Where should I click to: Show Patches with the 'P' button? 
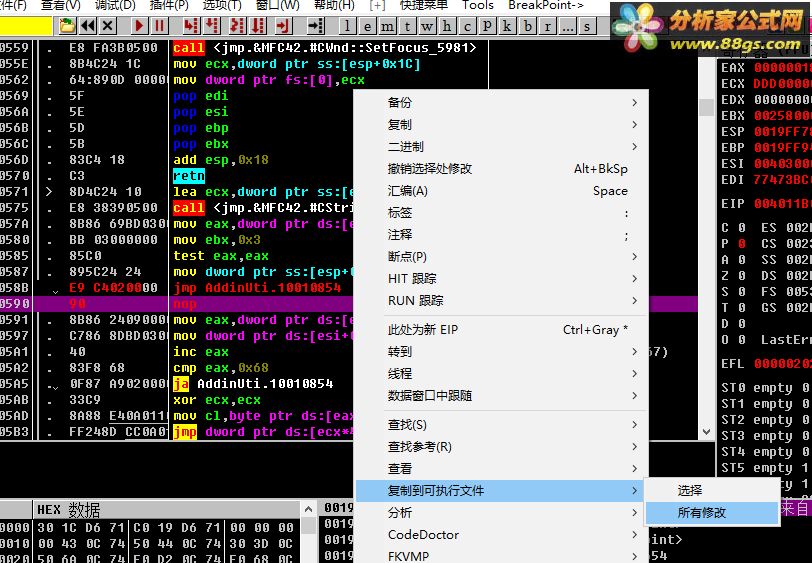click(487, 25)
